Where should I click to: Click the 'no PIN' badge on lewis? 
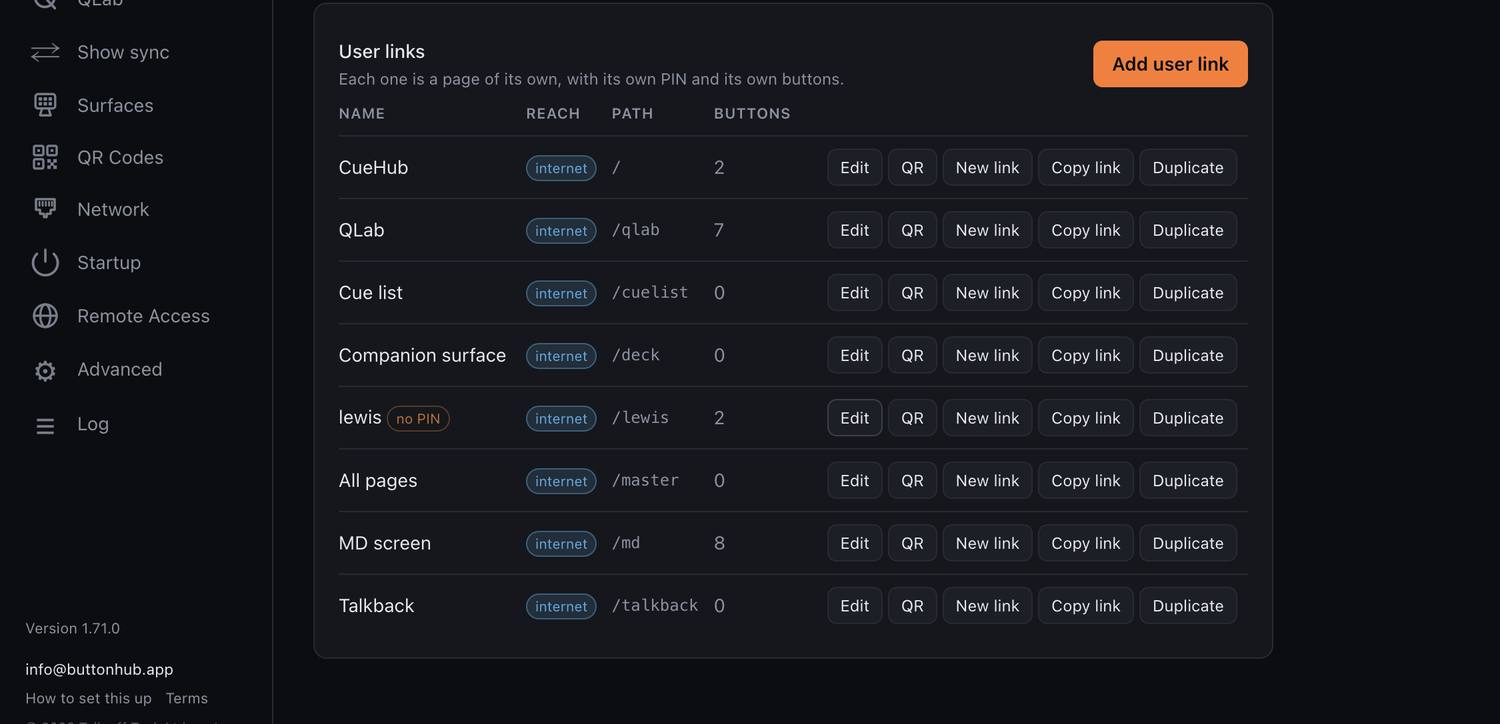tap(418, 418)
